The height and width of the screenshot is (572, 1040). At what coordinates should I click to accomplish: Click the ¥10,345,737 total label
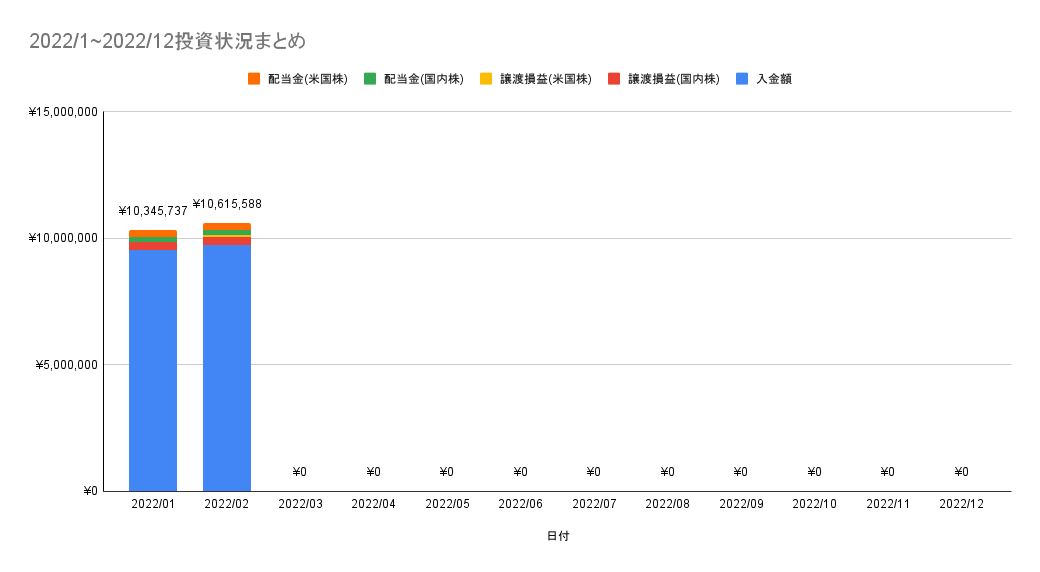click(x=153, y=211)
